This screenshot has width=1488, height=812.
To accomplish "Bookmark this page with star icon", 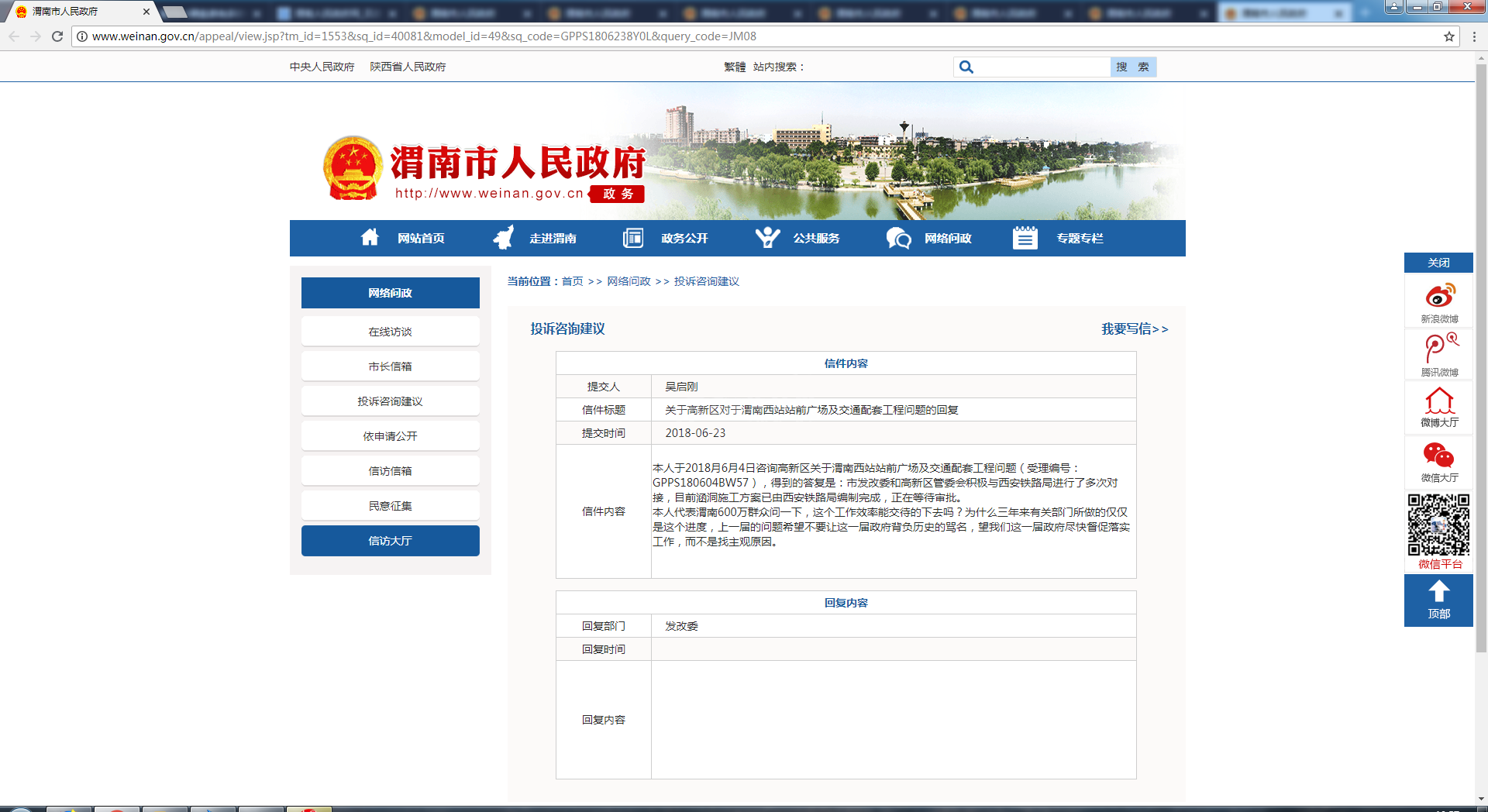I will point(1448,36).
